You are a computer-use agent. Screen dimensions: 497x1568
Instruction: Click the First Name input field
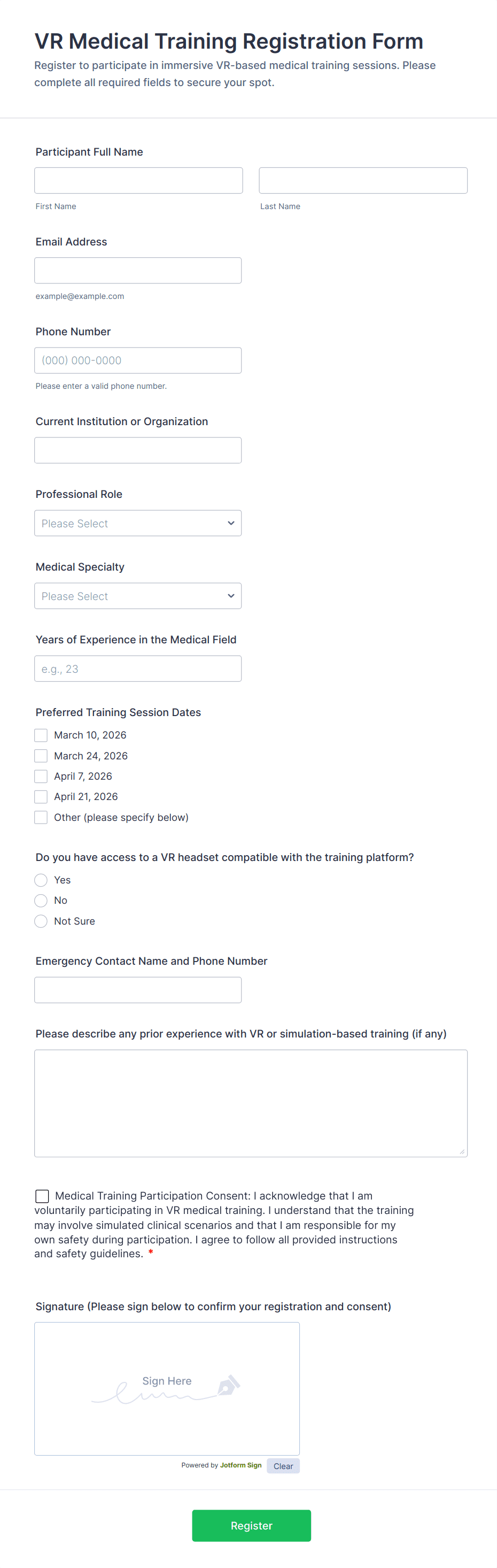click(138, 181)
